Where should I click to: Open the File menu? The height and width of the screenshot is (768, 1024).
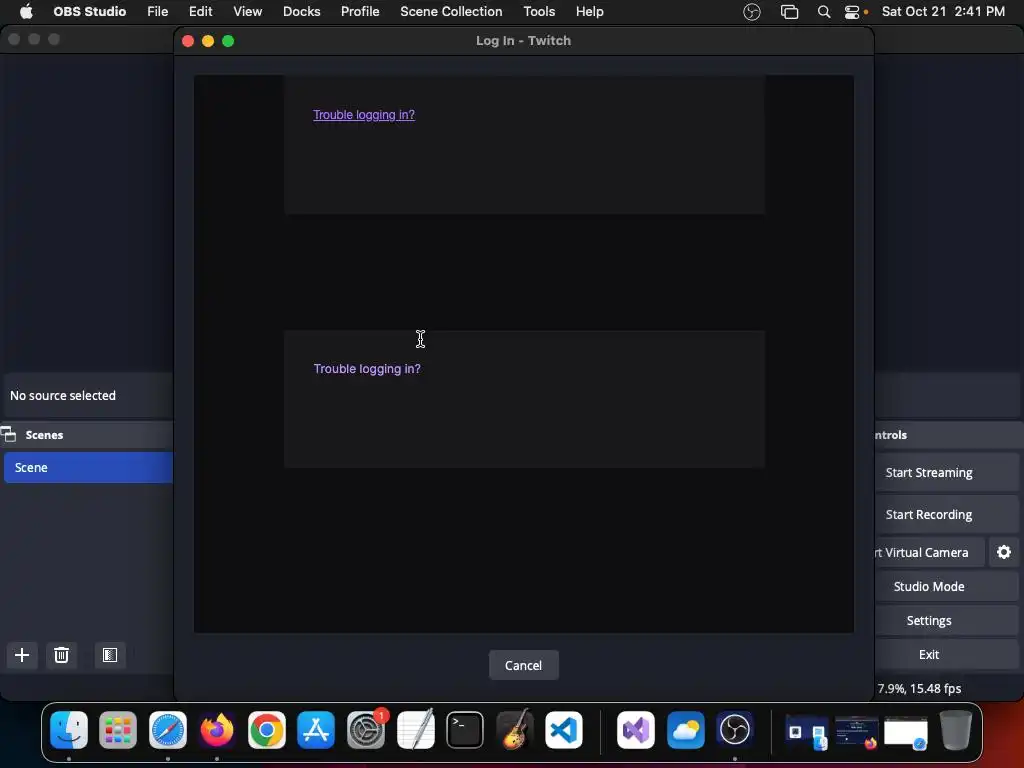(157, 11)
